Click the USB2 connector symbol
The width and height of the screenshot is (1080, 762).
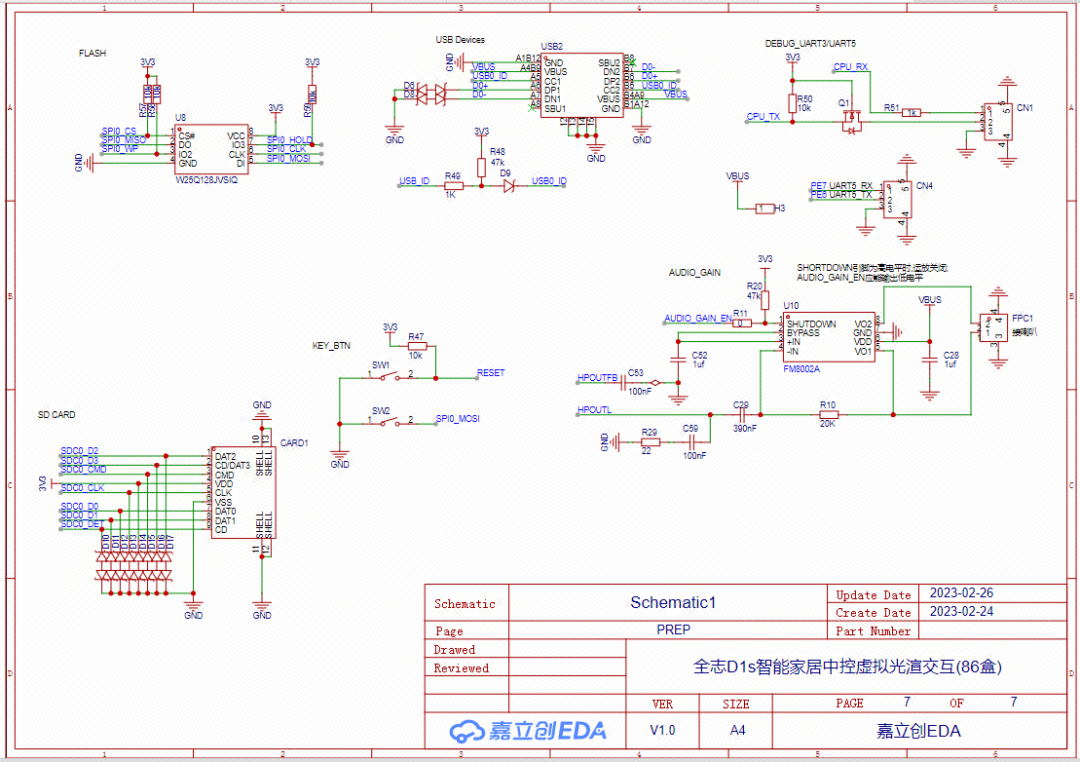[580, 85]
